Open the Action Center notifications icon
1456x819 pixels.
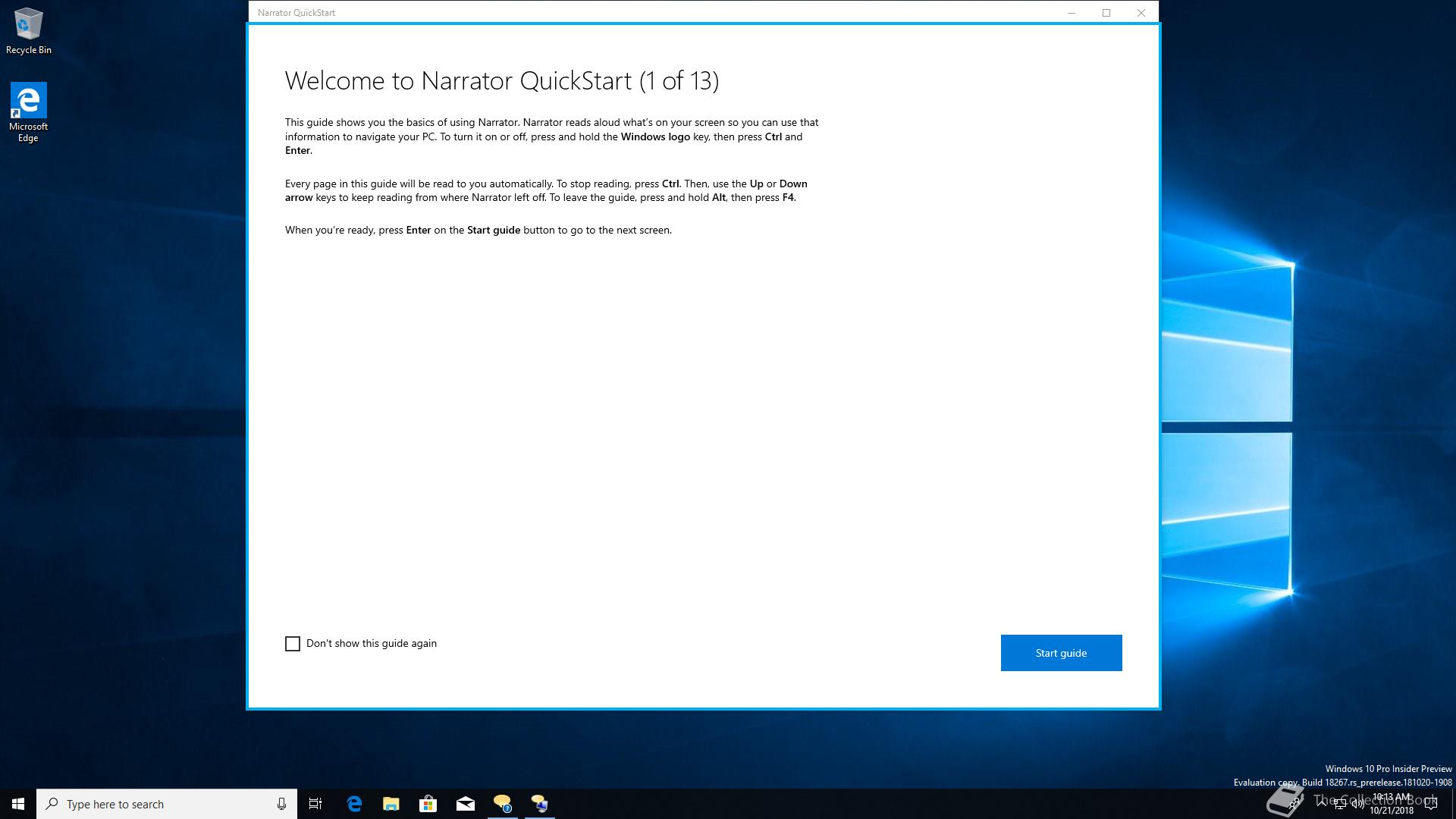pos(1431,804)
